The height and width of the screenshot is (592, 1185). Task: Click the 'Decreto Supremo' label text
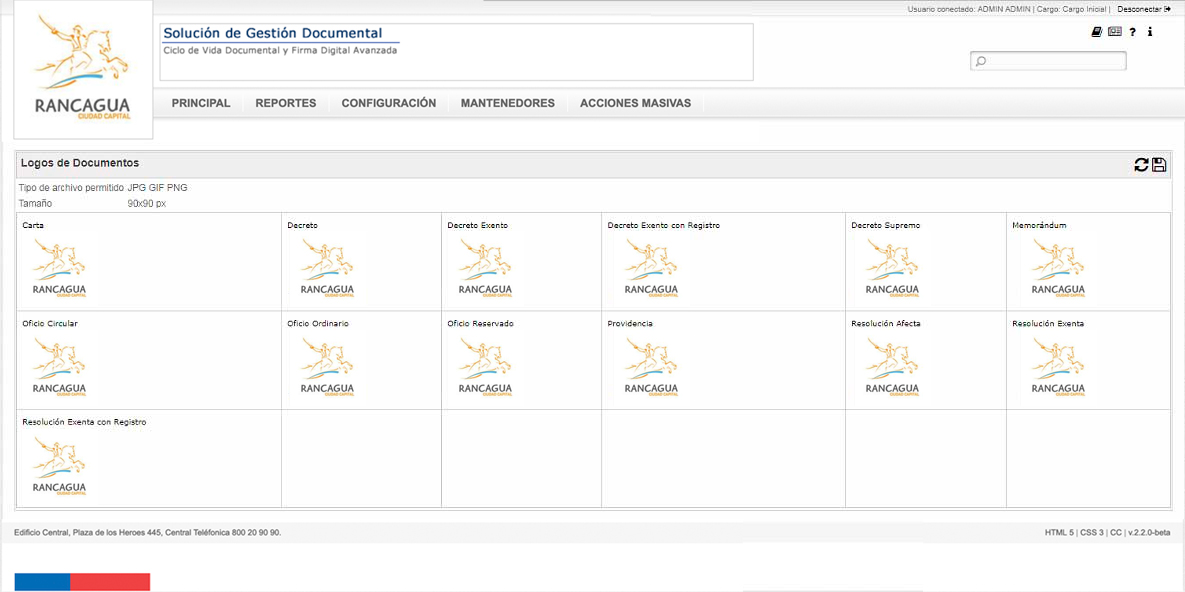tap(885, 225)
